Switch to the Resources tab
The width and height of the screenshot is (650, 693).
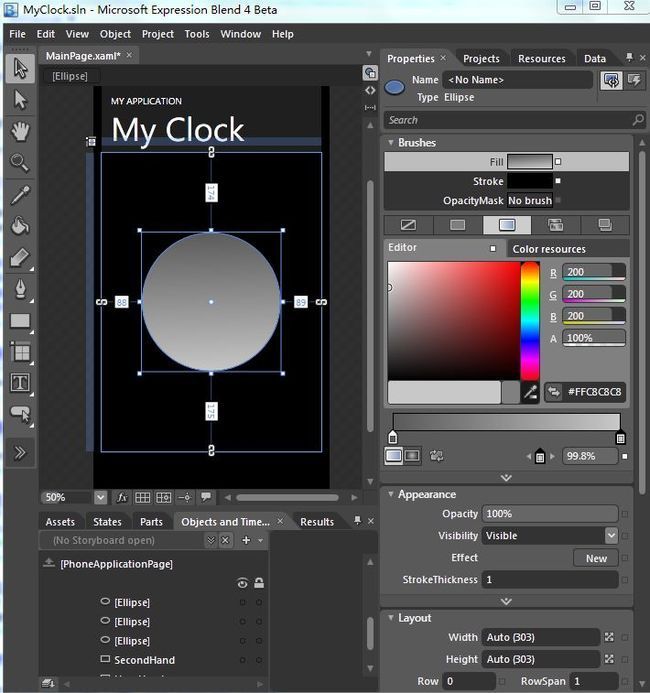[x=542, y=59]
